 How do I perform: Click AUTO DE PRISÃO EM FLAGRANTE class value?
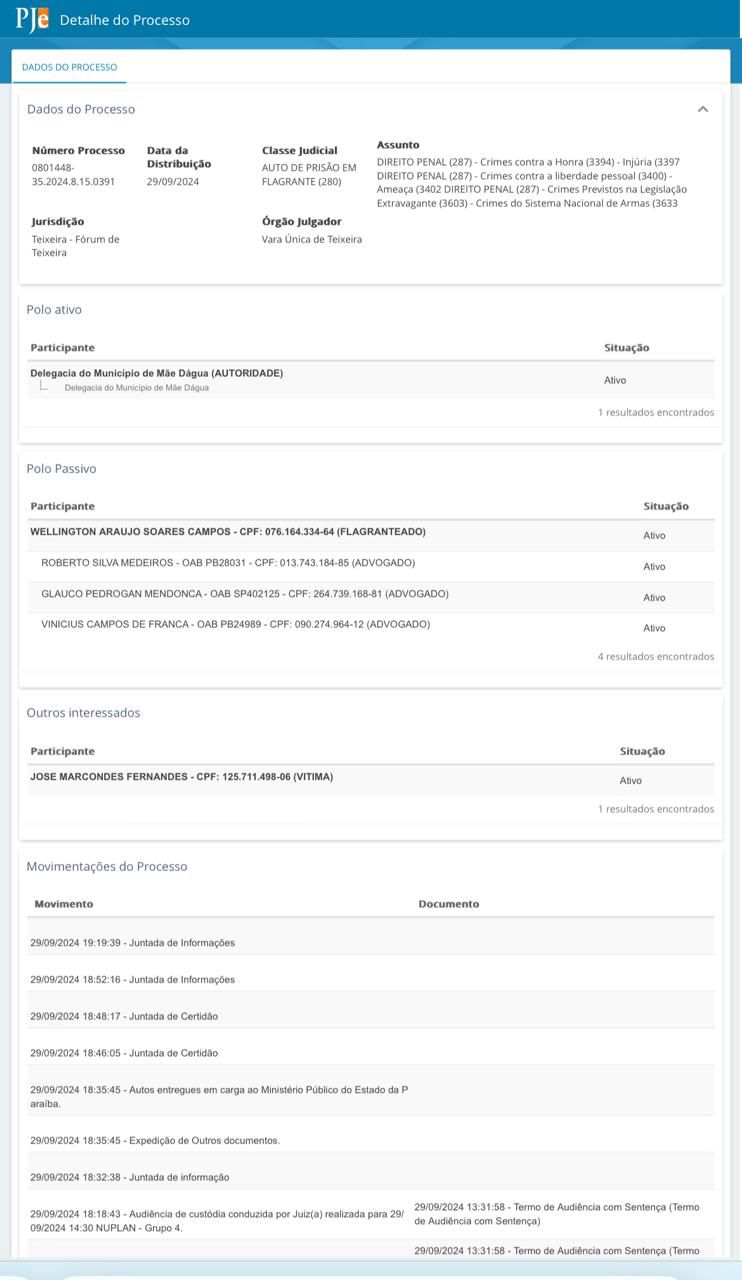[309, 174]
